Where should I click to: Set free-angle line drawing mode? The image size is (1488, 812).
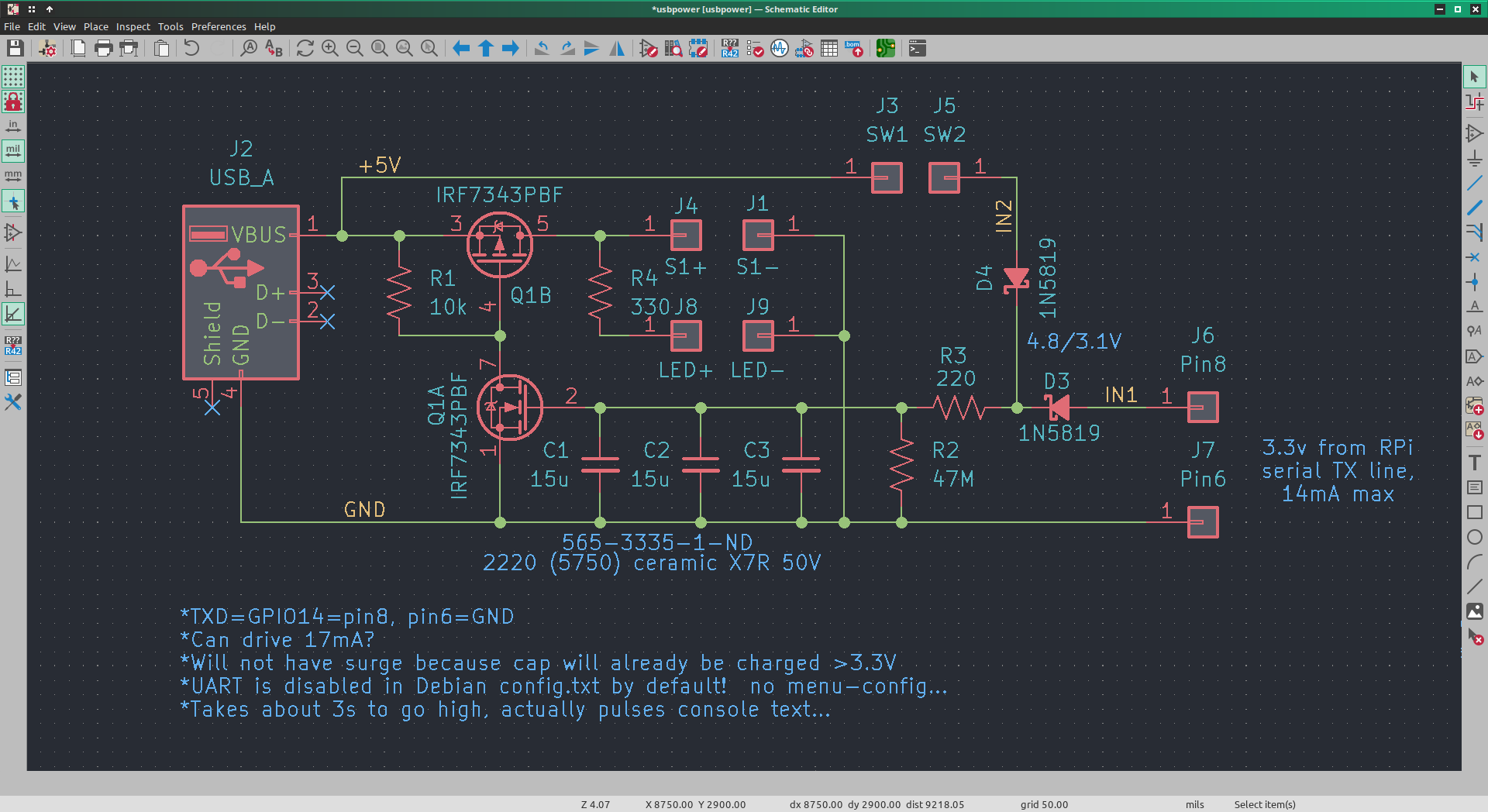pos(13,264)
